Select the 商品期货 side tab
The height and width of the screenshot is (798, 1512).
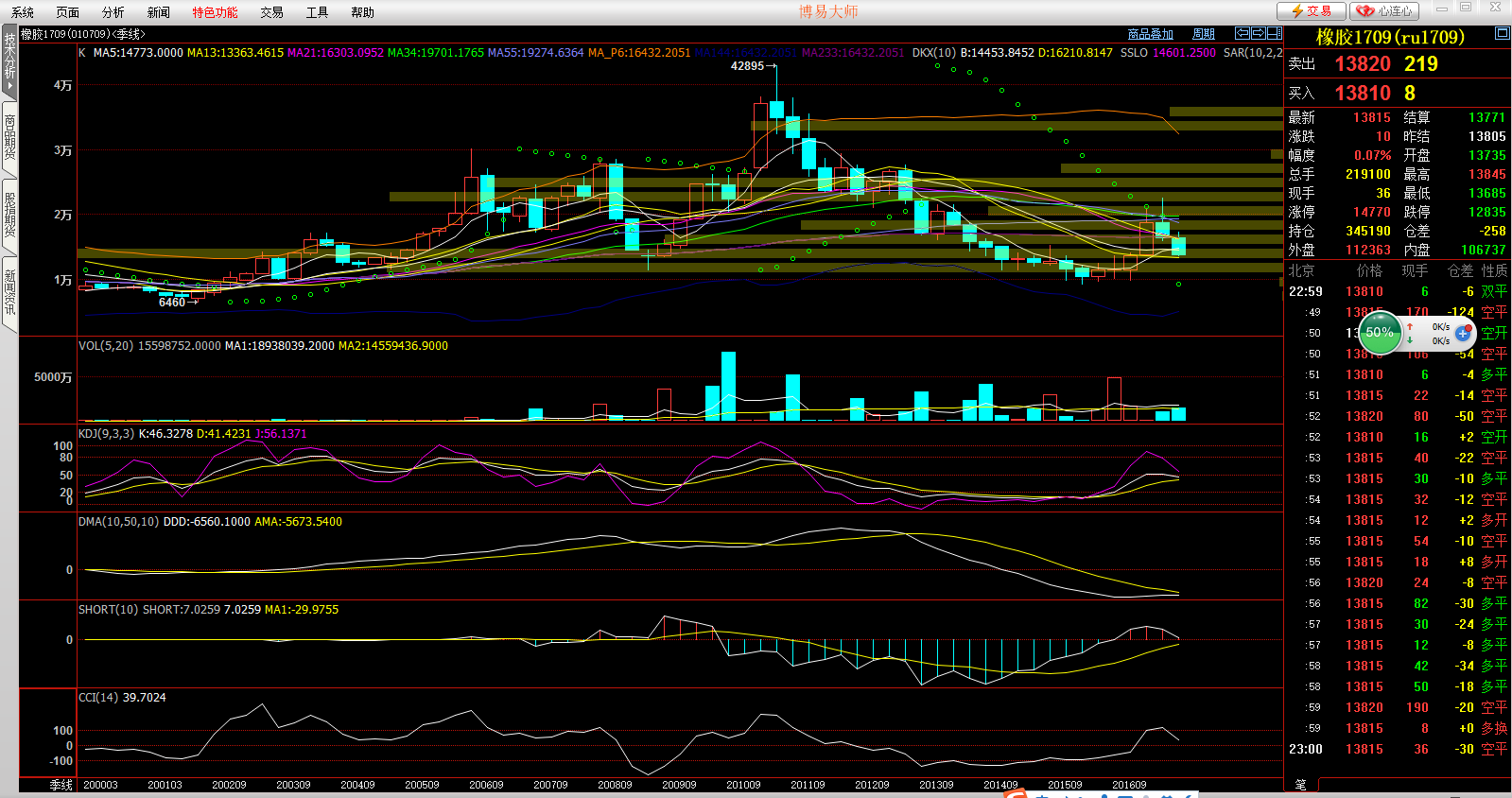9,139
